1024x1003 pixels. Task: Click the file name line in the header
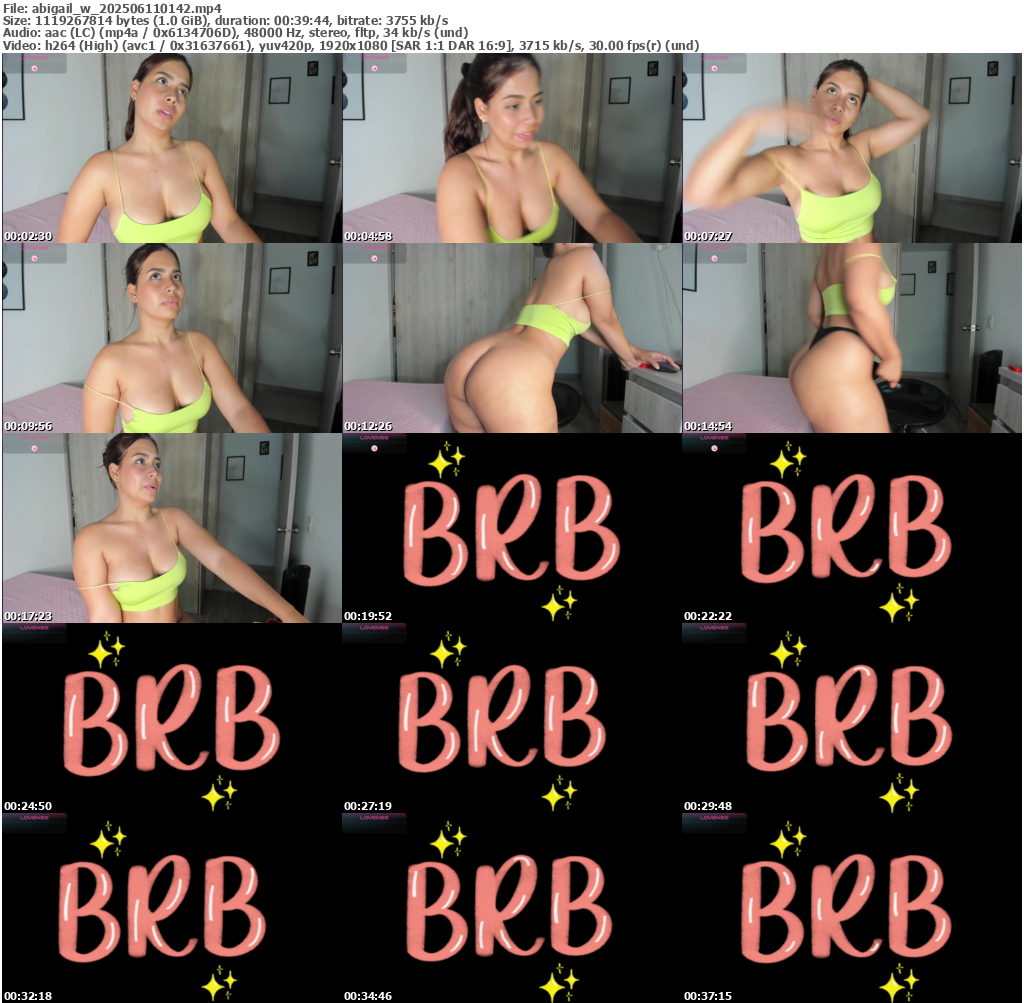pos(112,8)
